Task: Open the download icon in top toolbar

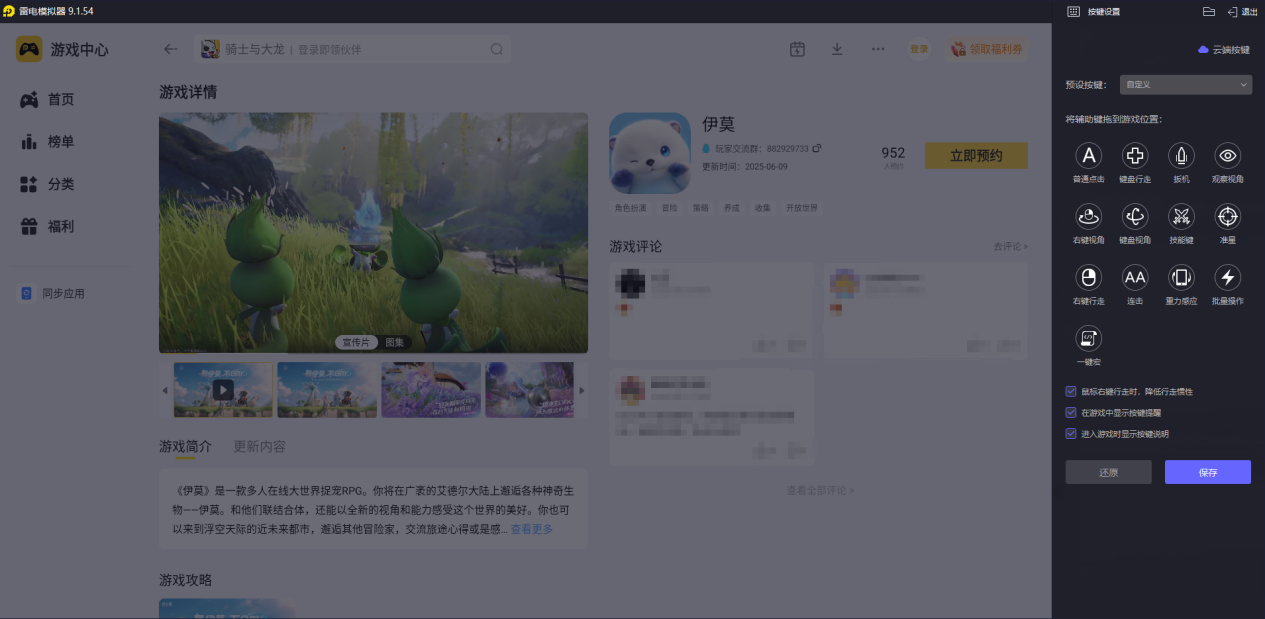Action: click(x=837, y=48)
